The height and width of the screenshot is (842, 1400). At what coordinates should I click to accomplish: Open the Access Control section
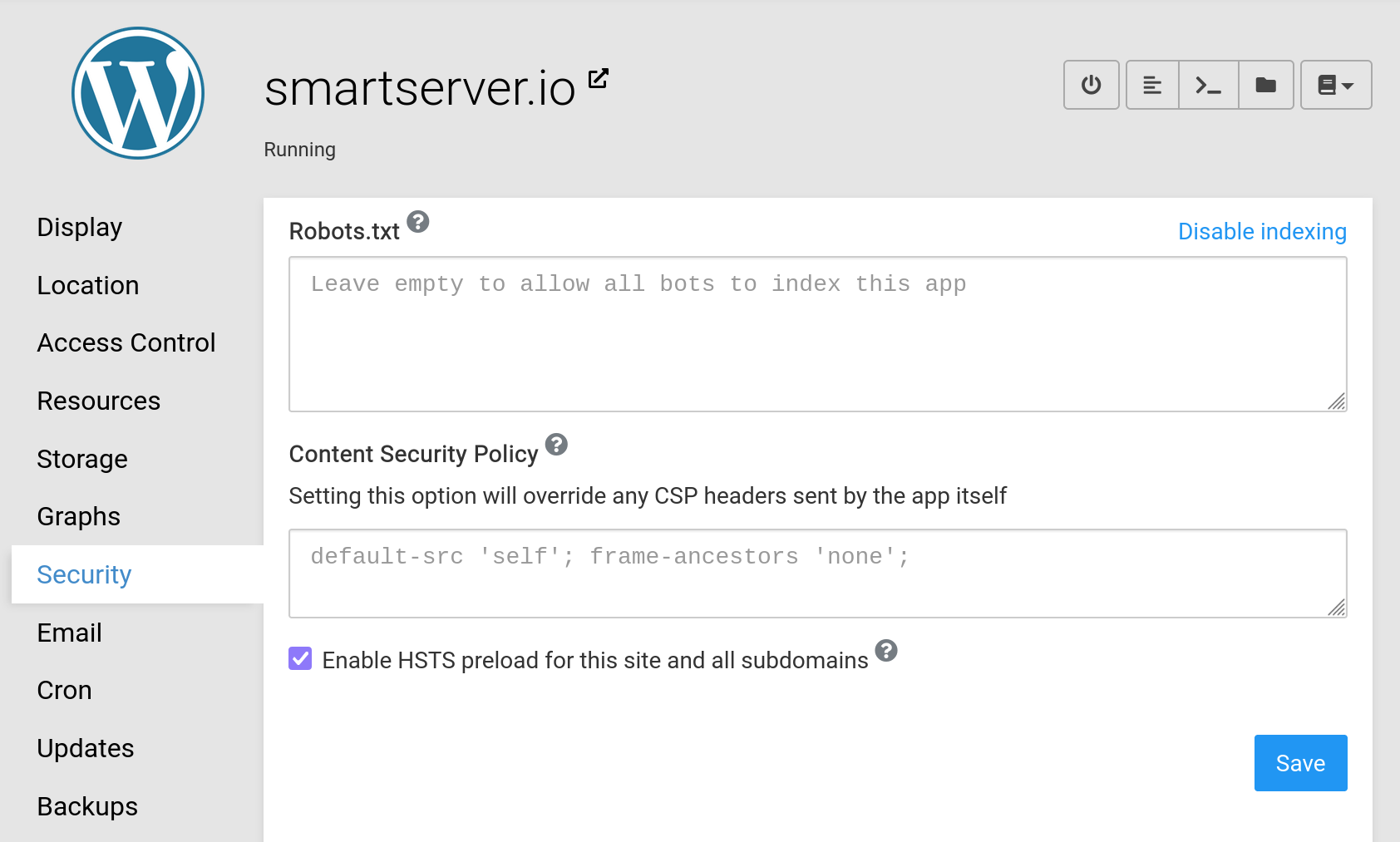[126, 342]
